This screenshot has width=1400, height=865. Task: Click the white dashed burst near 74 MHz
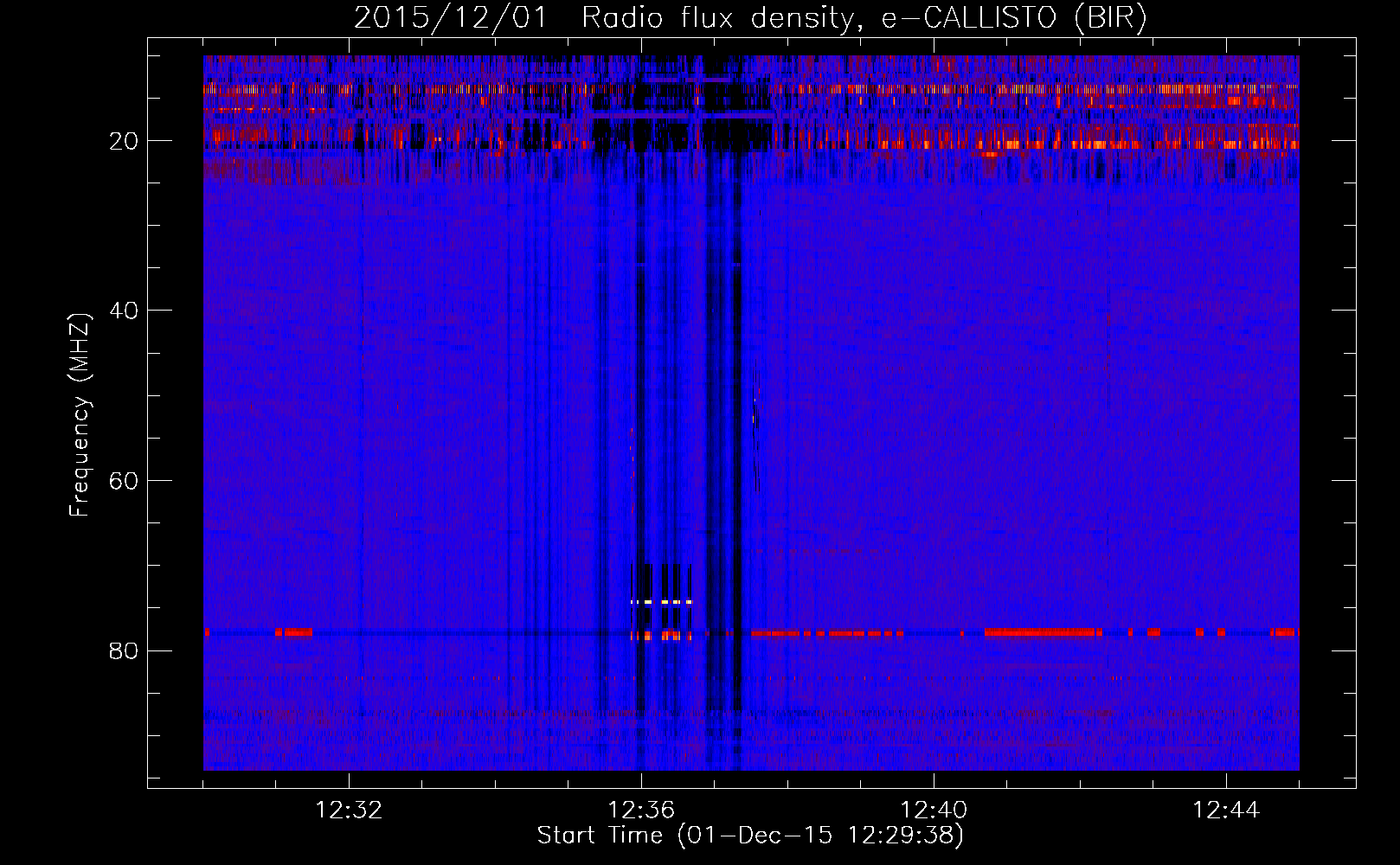click(662, 601)
